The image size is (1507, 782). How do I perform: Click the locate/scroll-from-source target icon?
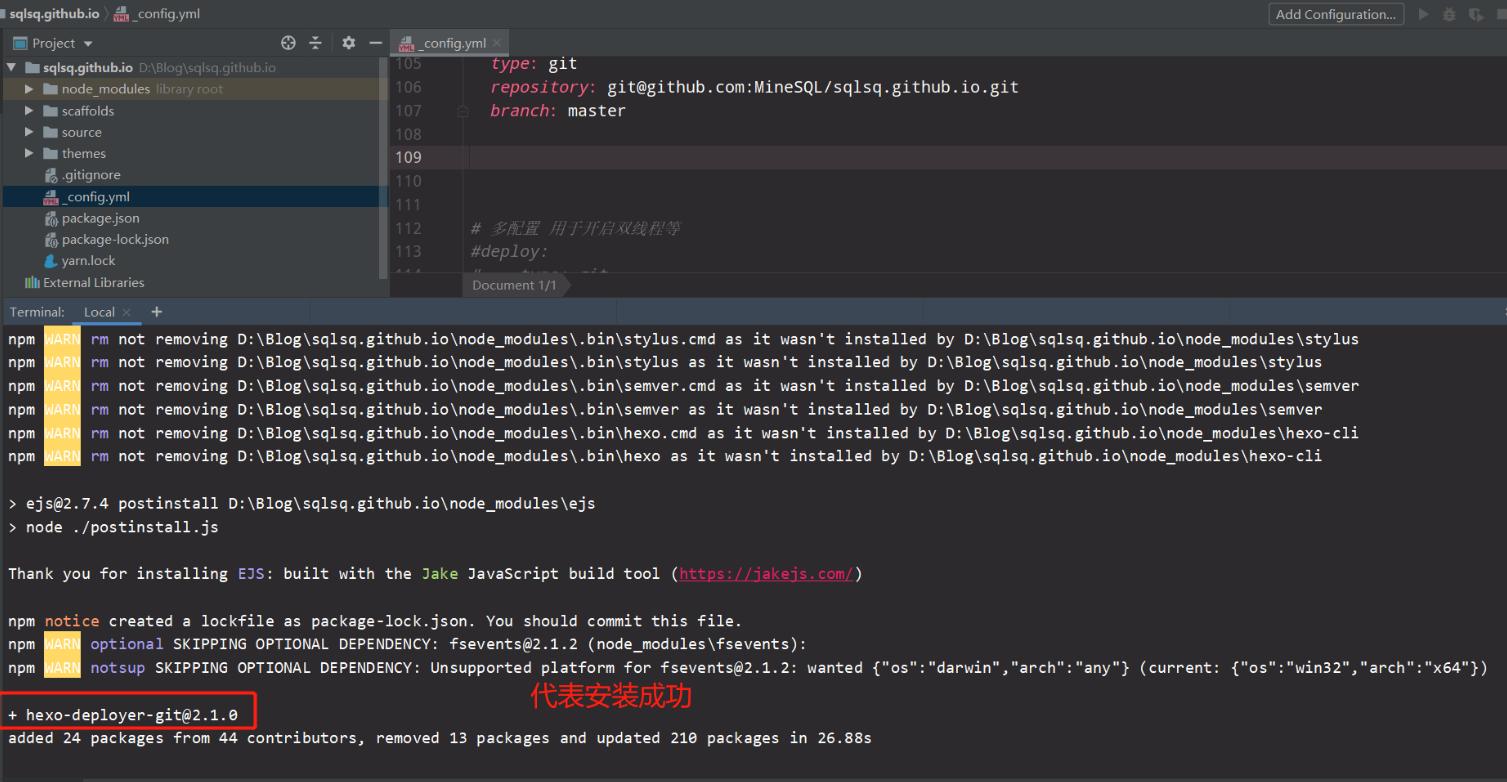coord(288,43)
